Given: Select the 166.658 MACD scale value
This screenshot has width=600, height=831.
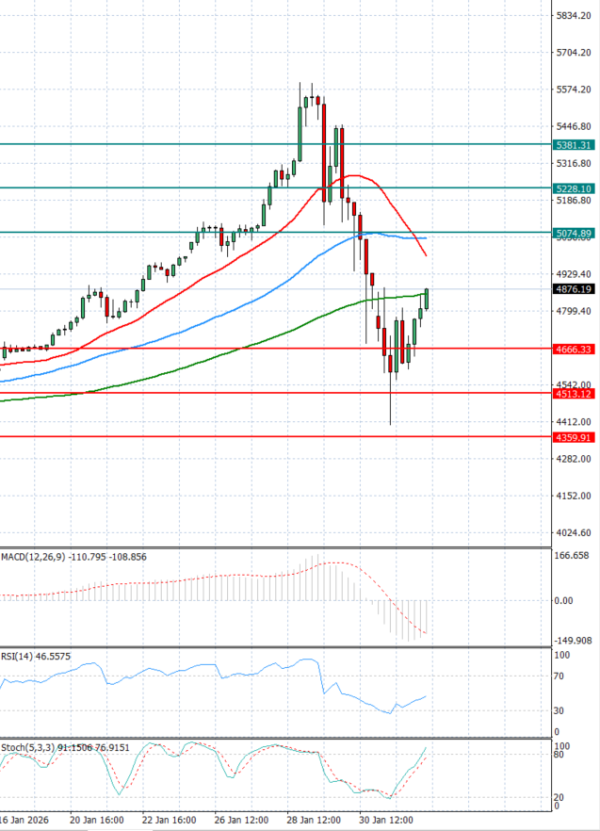Looking at the screenshot, I should click(573, 556).
